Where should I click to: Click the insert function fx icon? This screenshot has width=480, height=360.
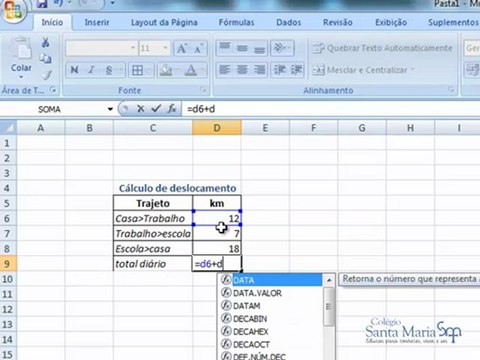click(172, 108)
